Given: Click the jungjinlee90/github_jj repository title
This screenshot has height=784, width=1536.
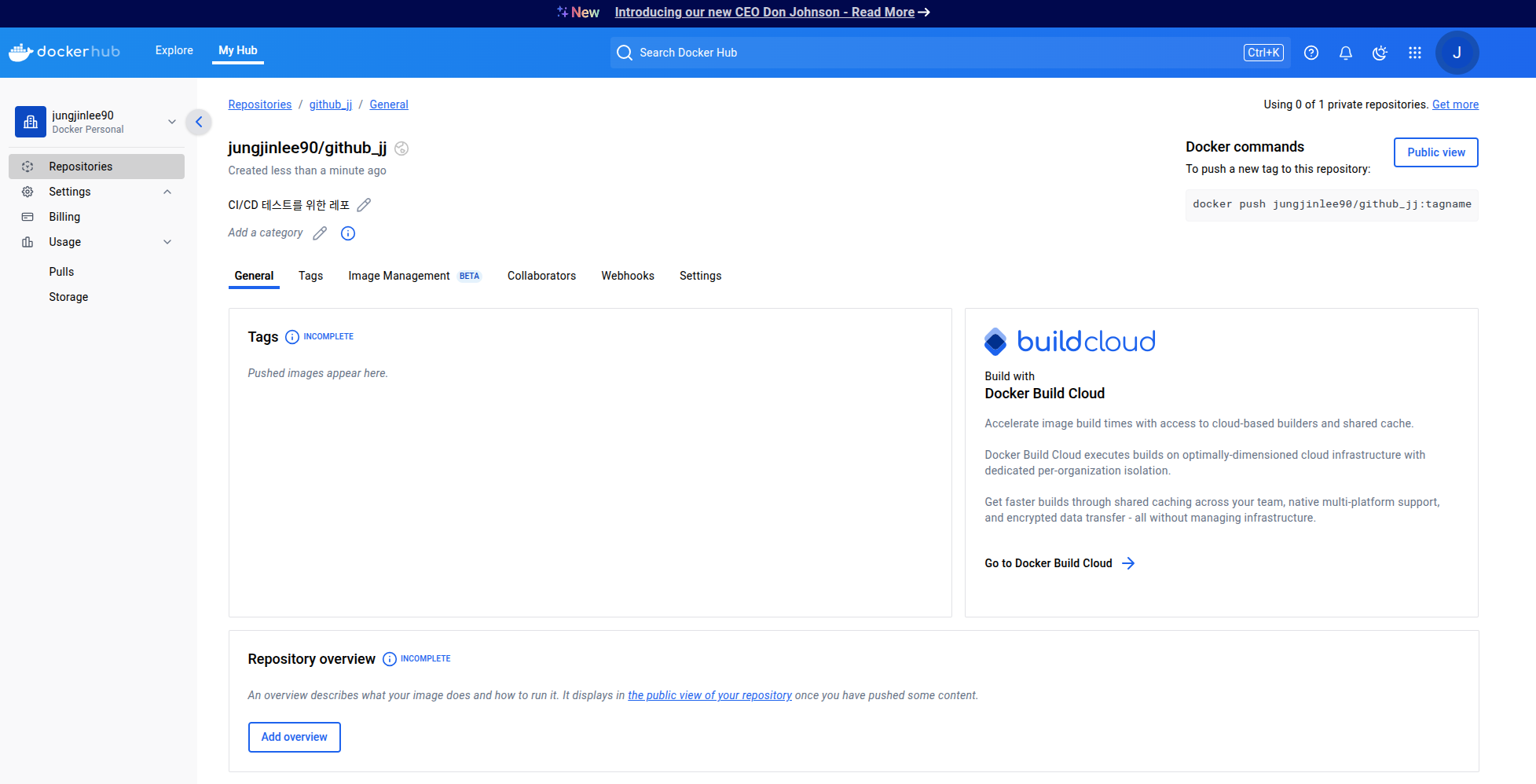Looking at the screenshot, I should pyautogui.click(x=307, y=148).
